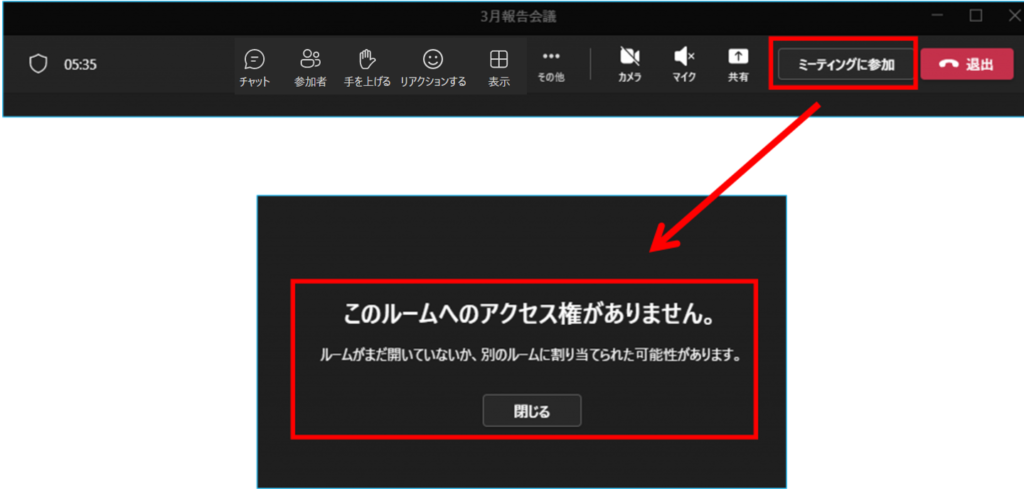
Task: Click the 05:35 meeting timer
Action: tap(80, 65)
